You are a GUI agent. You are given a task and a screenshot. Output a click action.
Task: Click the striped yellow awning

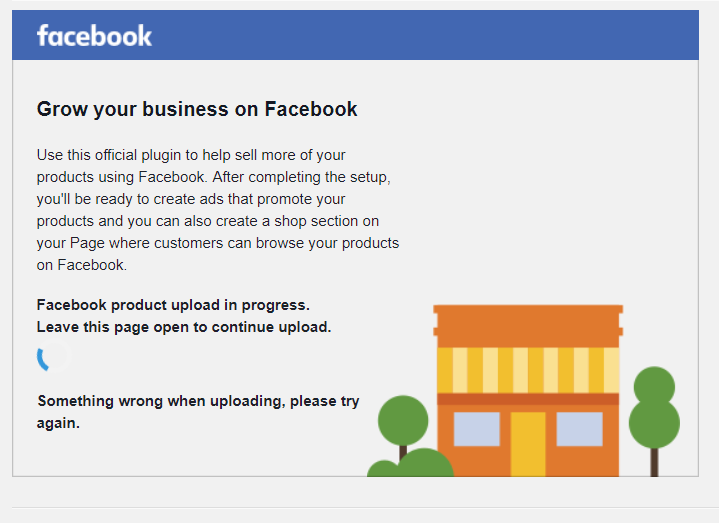[528, 370]
